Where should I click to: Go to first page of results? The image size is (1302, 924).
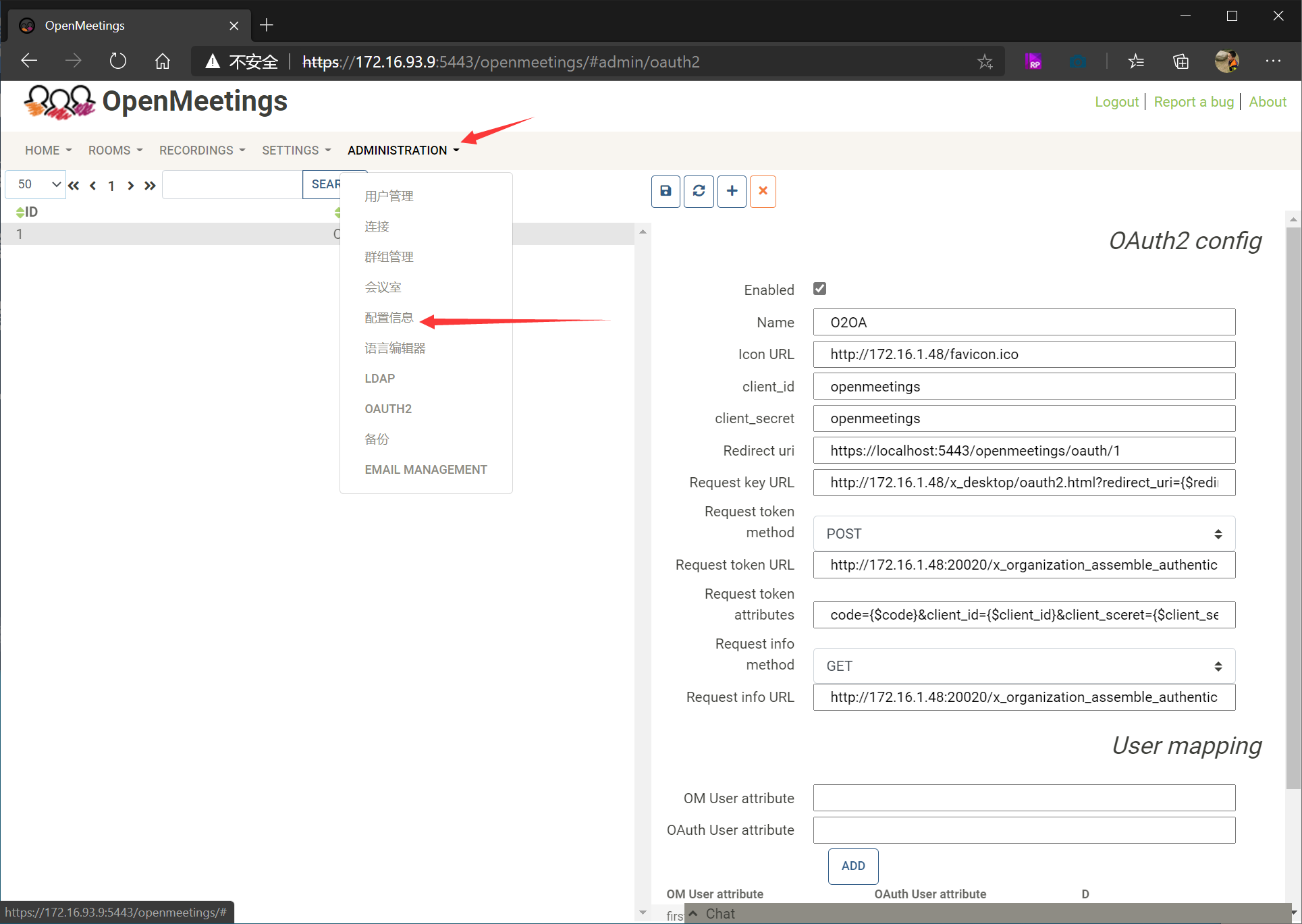[74, 186]
